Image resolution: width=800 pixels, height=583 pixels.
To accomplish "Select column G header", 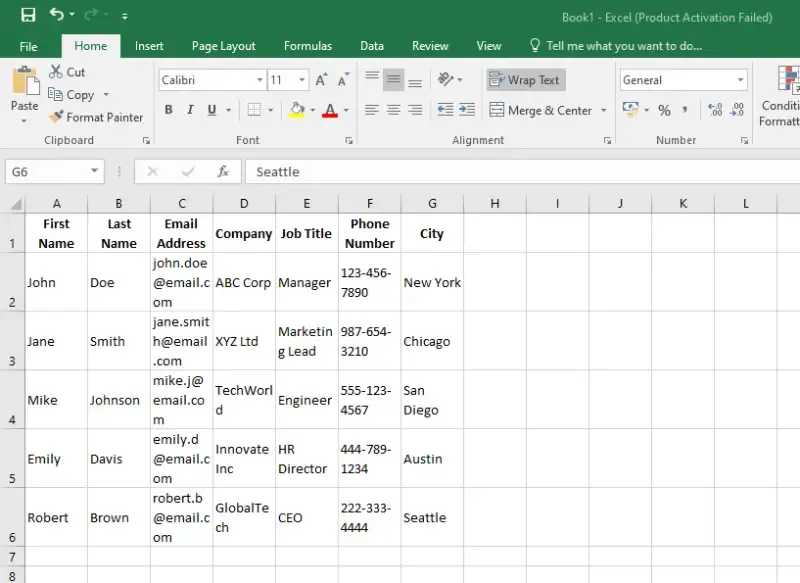I will [x=432, y=204].
